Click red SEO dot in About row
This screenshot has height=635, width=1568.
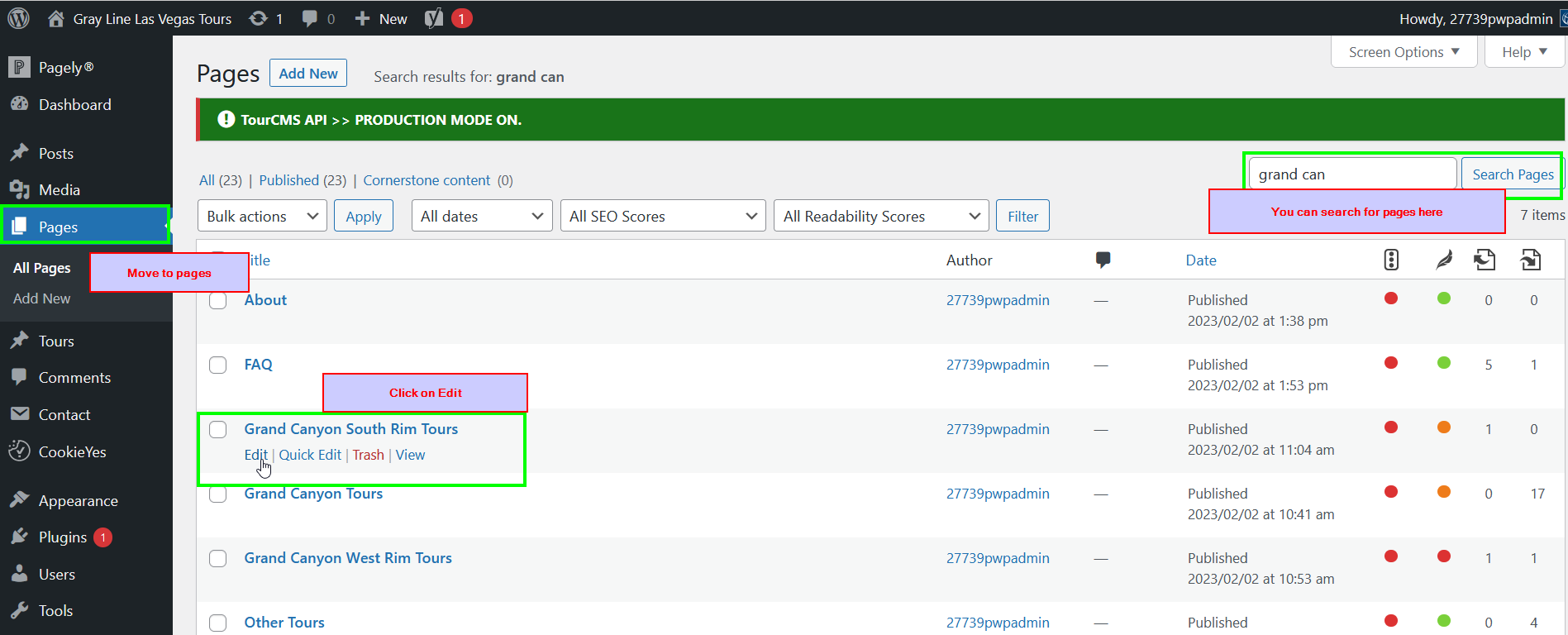pos(1391,298)
